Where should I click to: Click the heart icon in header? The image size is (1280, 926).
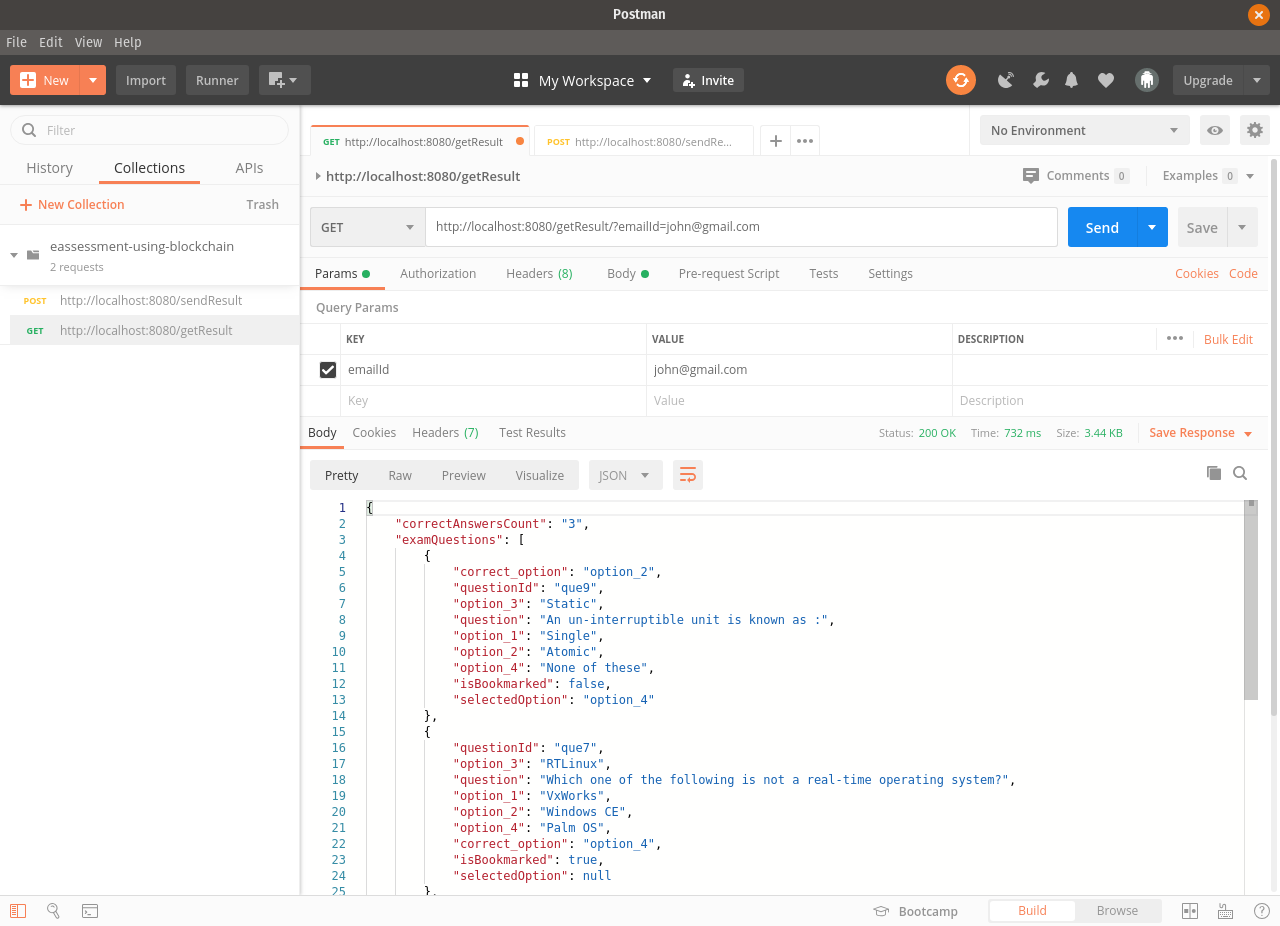click(x=1105, y=80)
